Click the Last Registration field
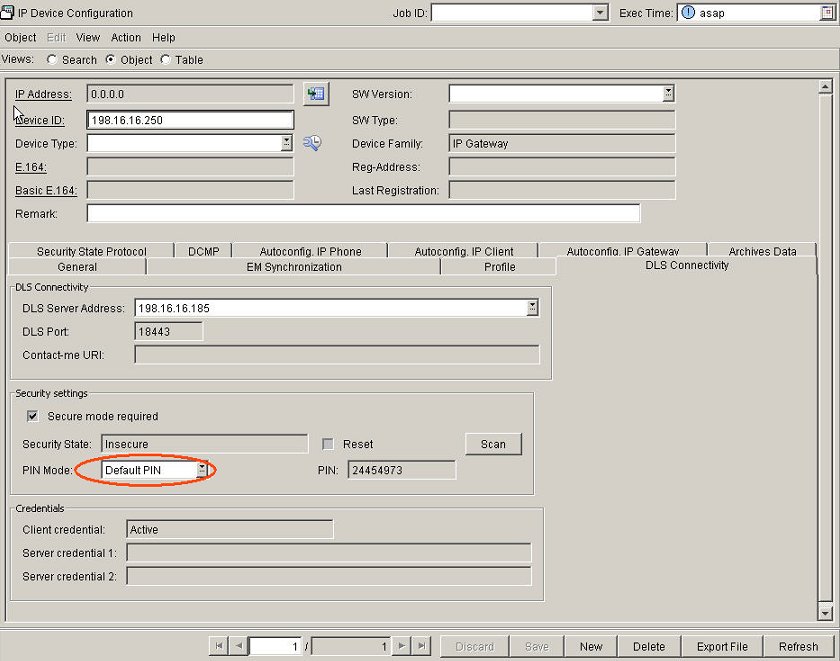The image size is (840, 661). (561, 190)
